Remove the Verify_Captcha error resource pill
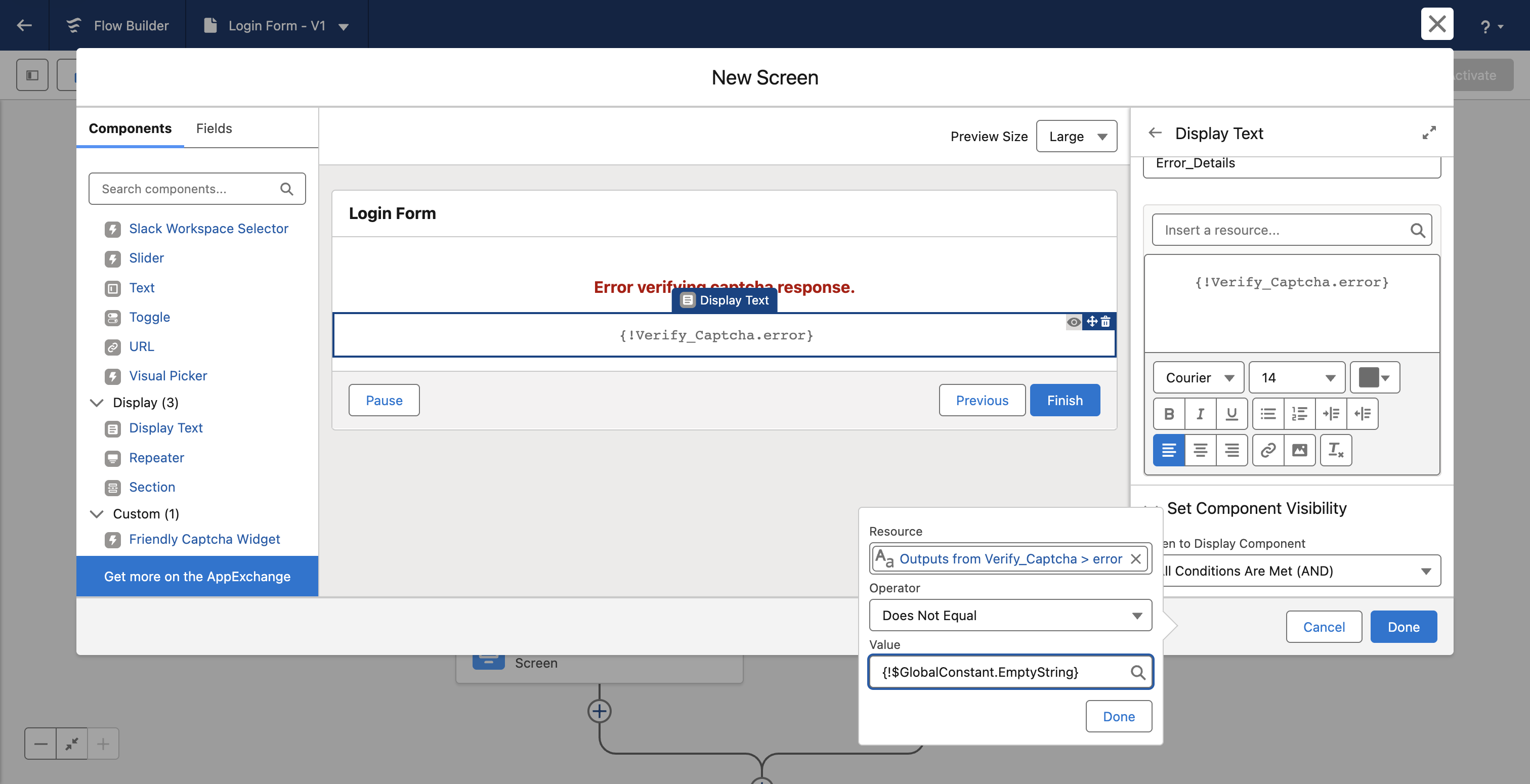The height and width of the screenshot is (784, 1530). [1136, 559]
